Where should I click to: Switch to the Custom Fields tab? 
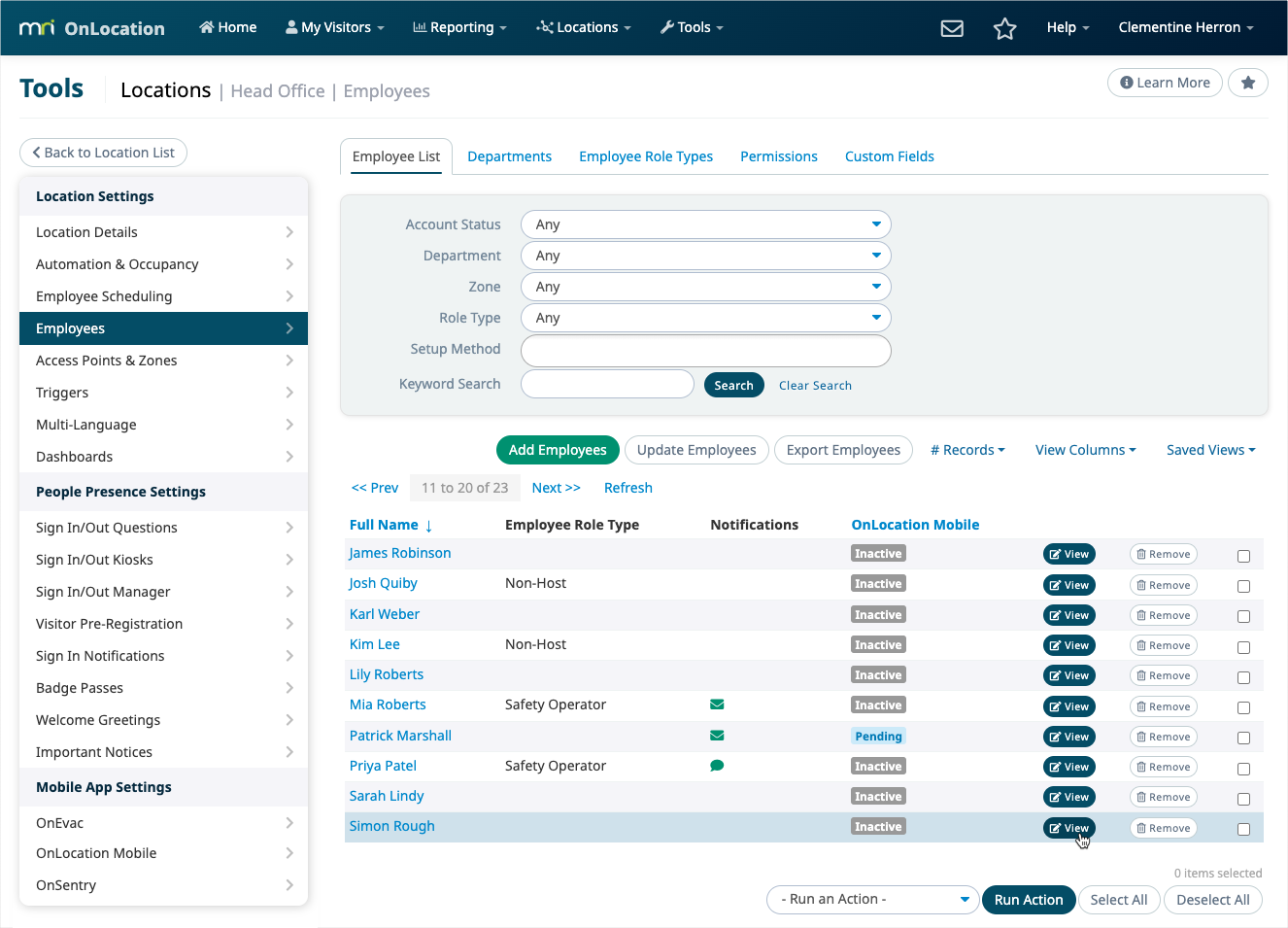point(890,156)
